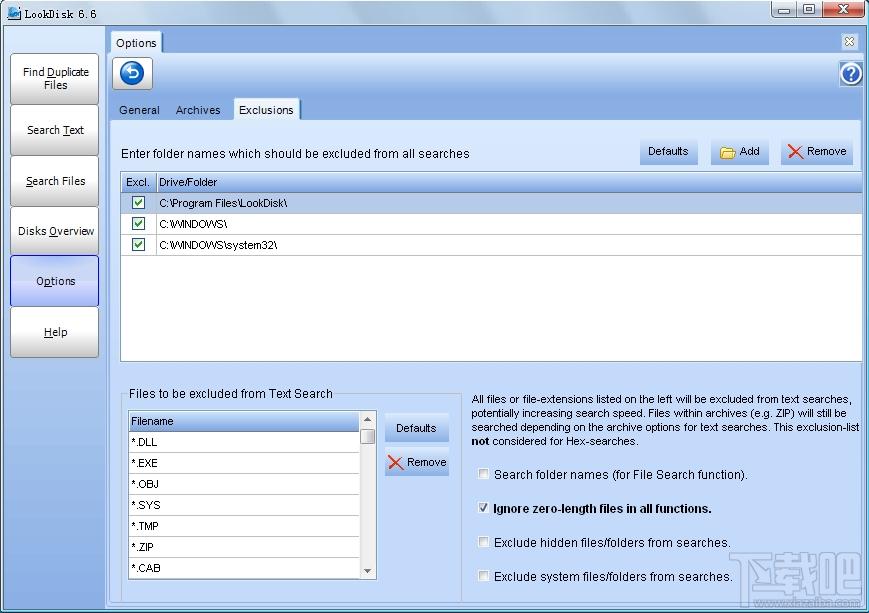The height and width of the screenshot is (613, 869).
Task: Uncheck exclusion for C:\WINDOWS\system32\
Action: pyautogui.click(x=139, y=245)
